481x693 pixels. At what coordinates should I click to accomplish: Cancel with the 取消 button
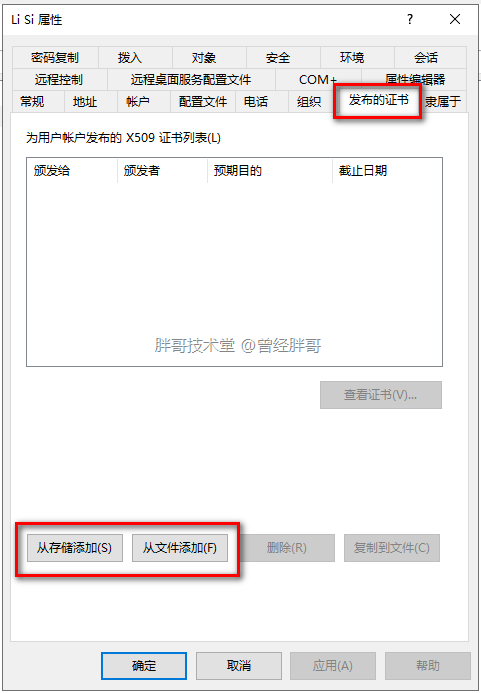(x=239, y=666)
